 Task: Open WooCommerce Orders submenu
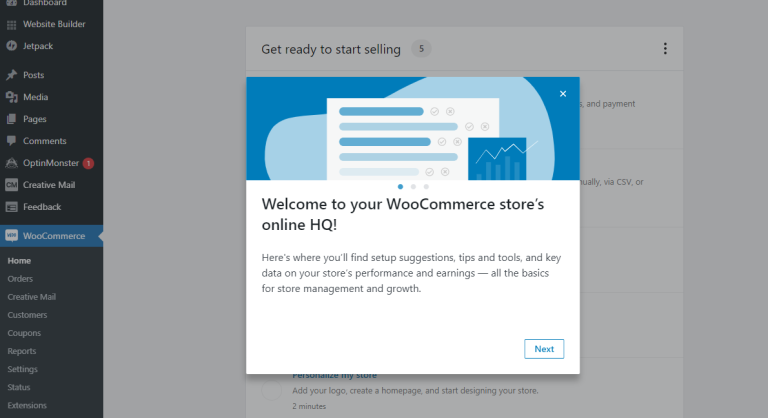[20, 279]
